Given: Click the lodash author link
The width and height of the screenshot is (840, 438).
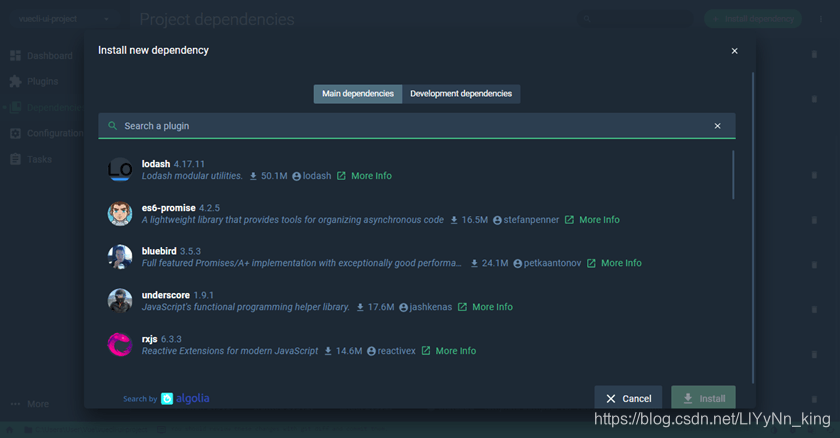Looking at the screenshot, I should (x=317, y=176).
